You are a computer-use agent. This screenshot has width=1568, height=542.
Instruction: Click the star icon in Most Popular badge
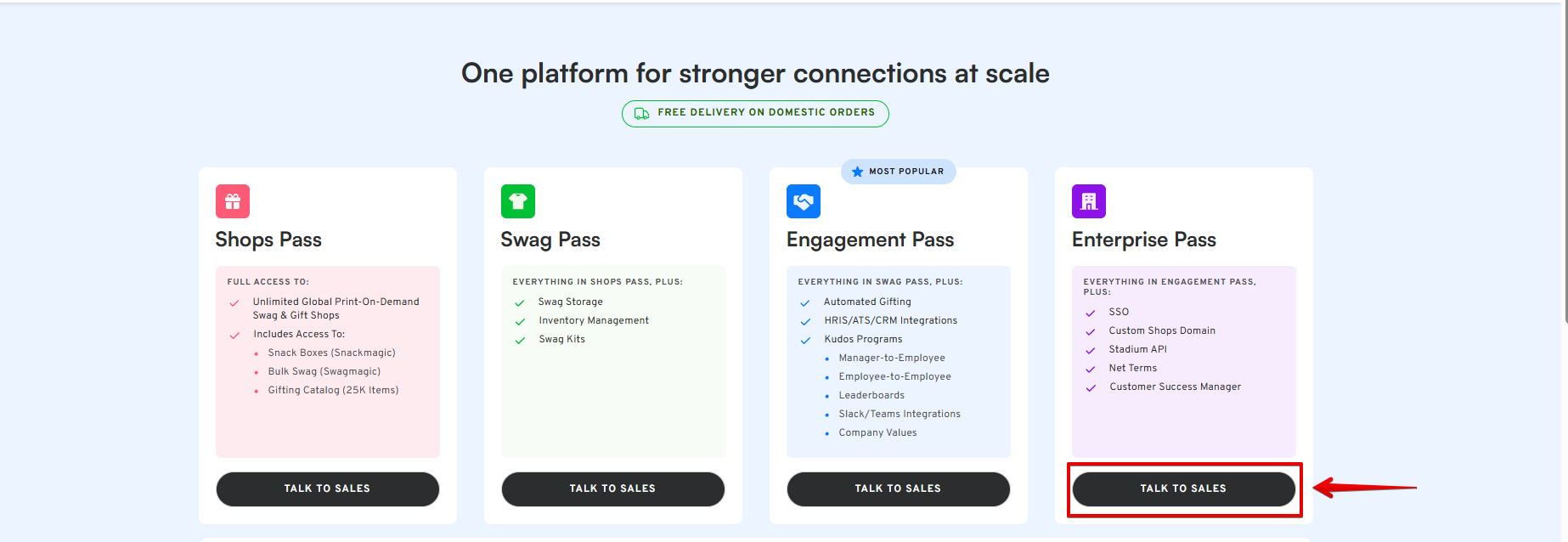coord(858,172)
